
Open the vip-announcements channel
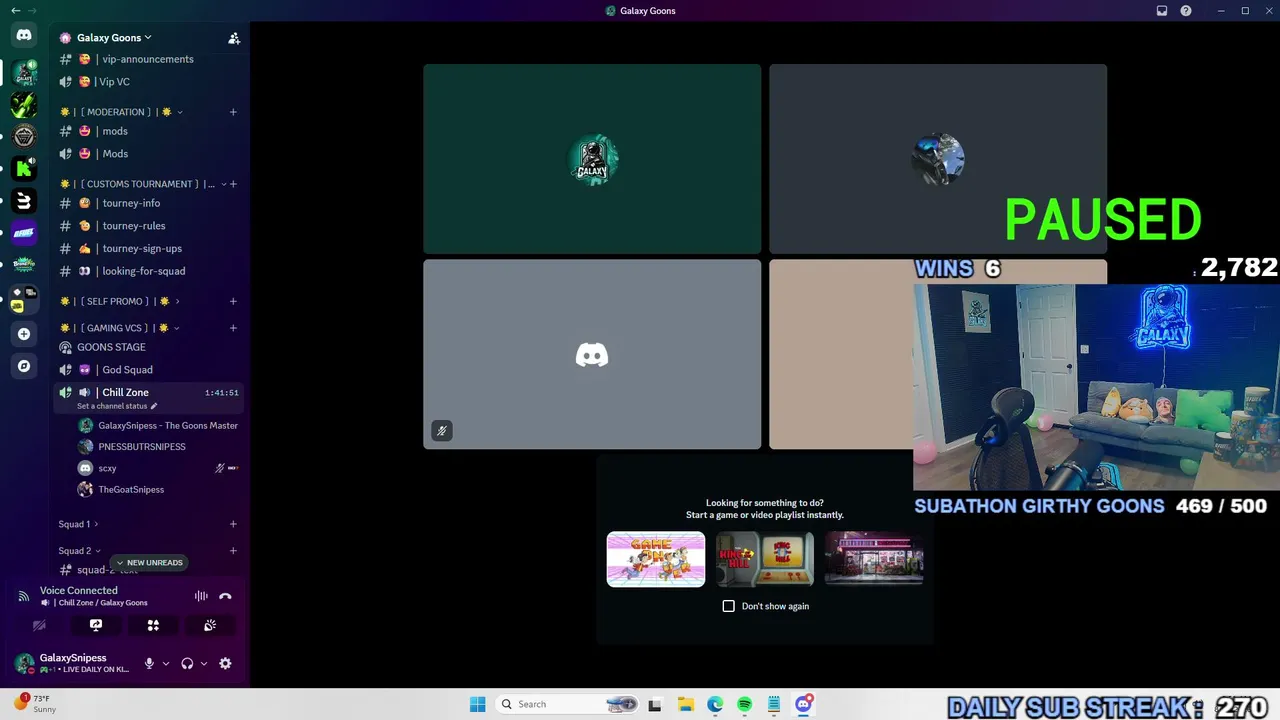pyautogui.click(x=148, y=59)
